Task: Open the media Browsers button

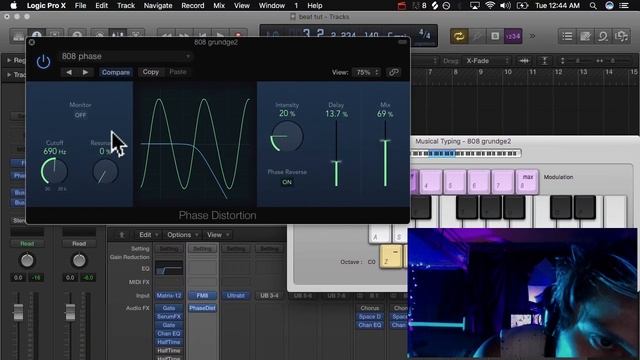Action: pyautogui.click(x=621, y=36)
